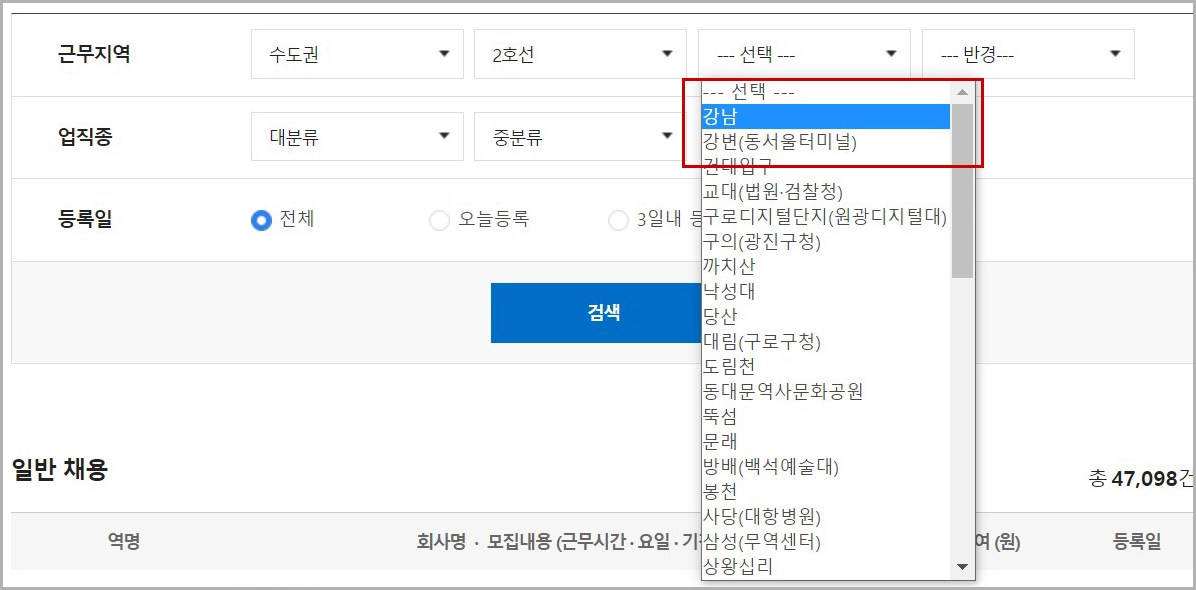This screenshot has height=590, width=1196.
Task: Click the station list scrollbar thumb
Action: (x=962, y=191)
